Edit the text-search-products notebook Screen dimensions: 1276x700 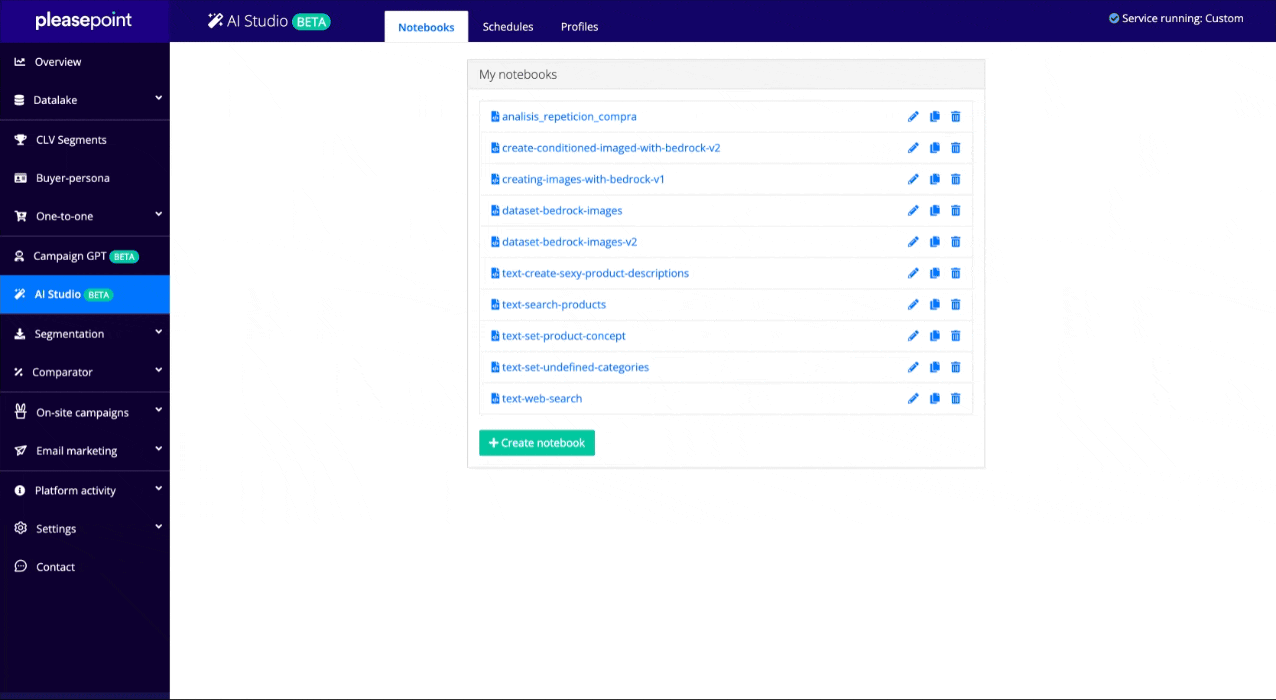[x=913, y=305]
